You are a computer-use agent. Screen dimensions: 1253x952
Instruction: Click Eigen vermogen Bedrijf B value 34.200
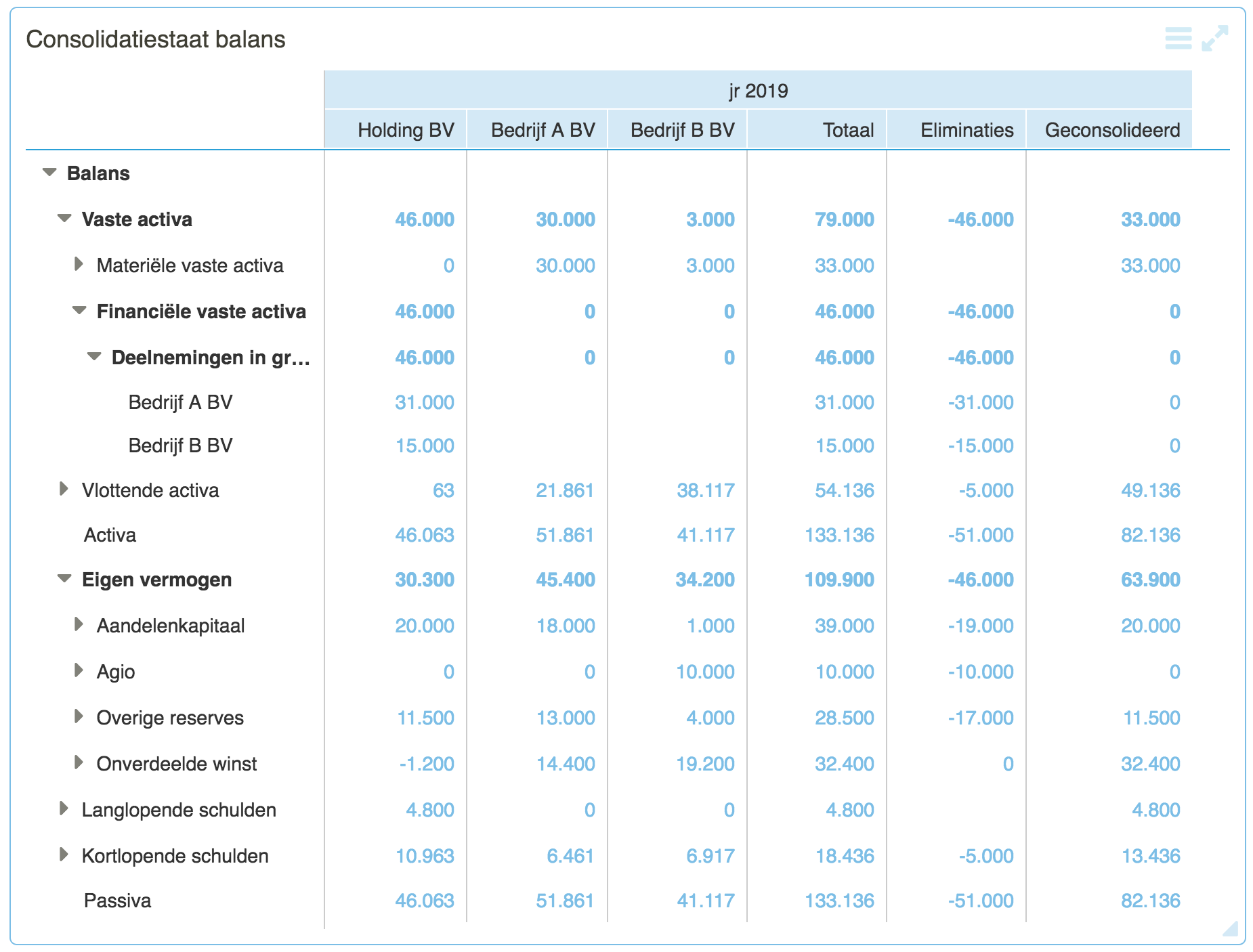(705, 580)
